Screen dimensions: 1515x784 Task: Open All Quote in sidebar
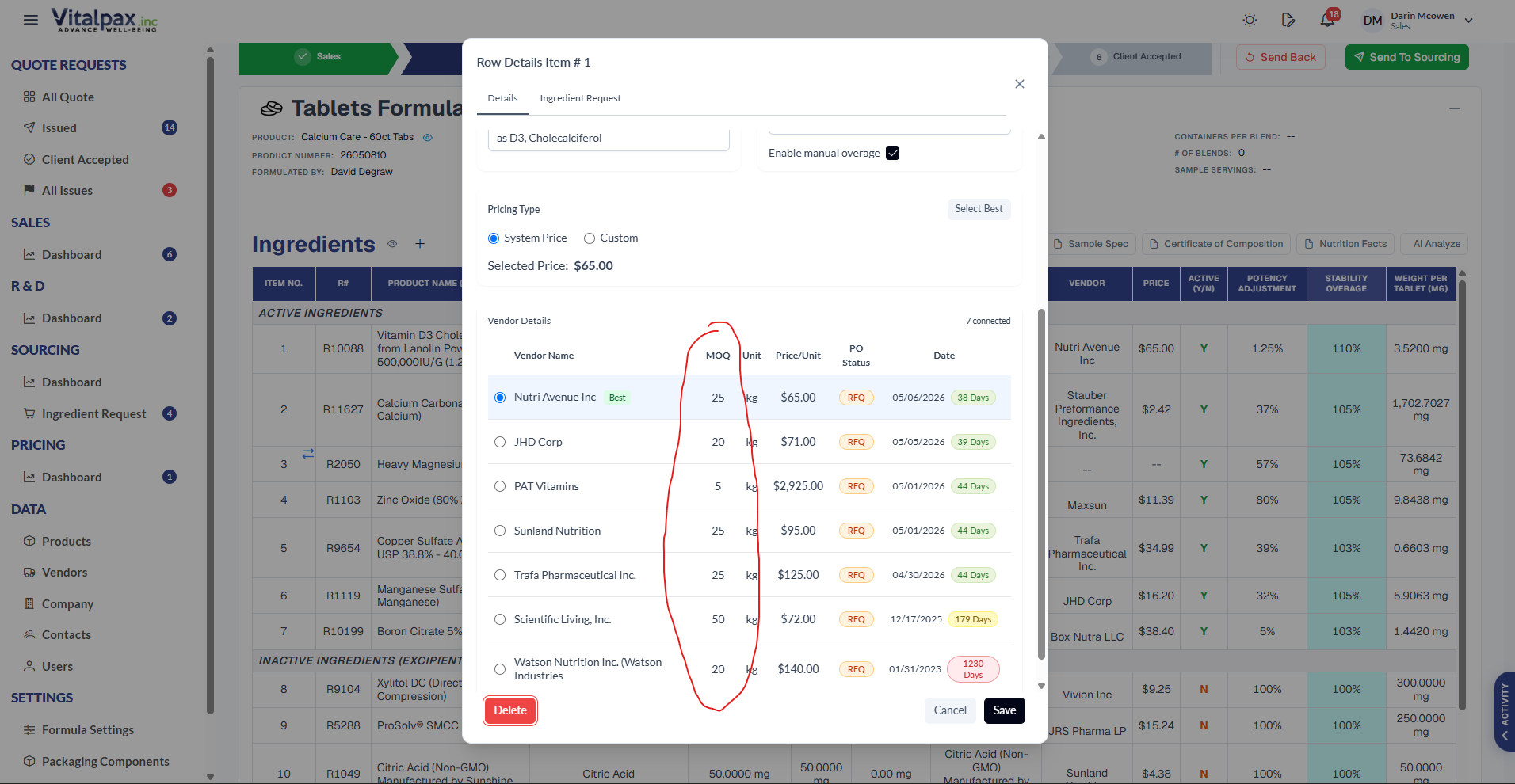click(x=68, y=97)
